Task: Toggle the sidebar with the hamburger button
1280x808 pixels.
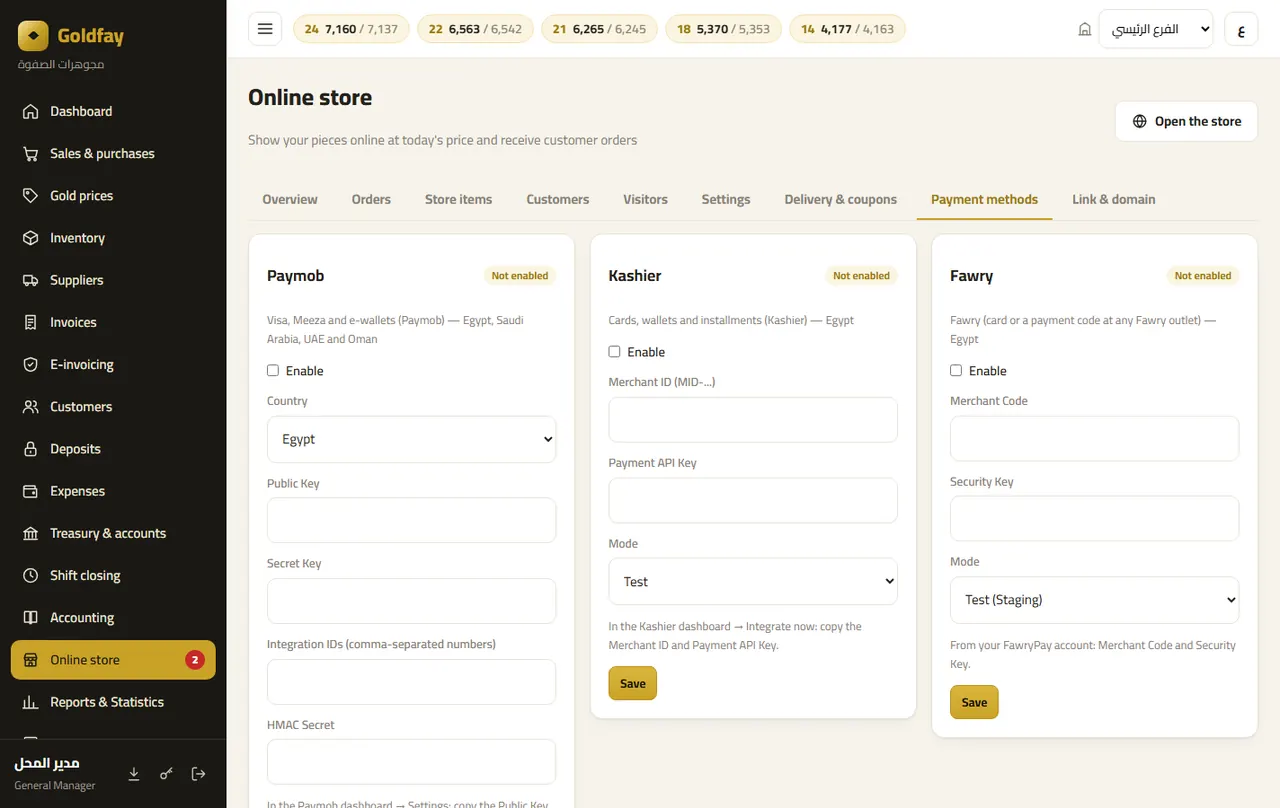Action: [265, 29]
